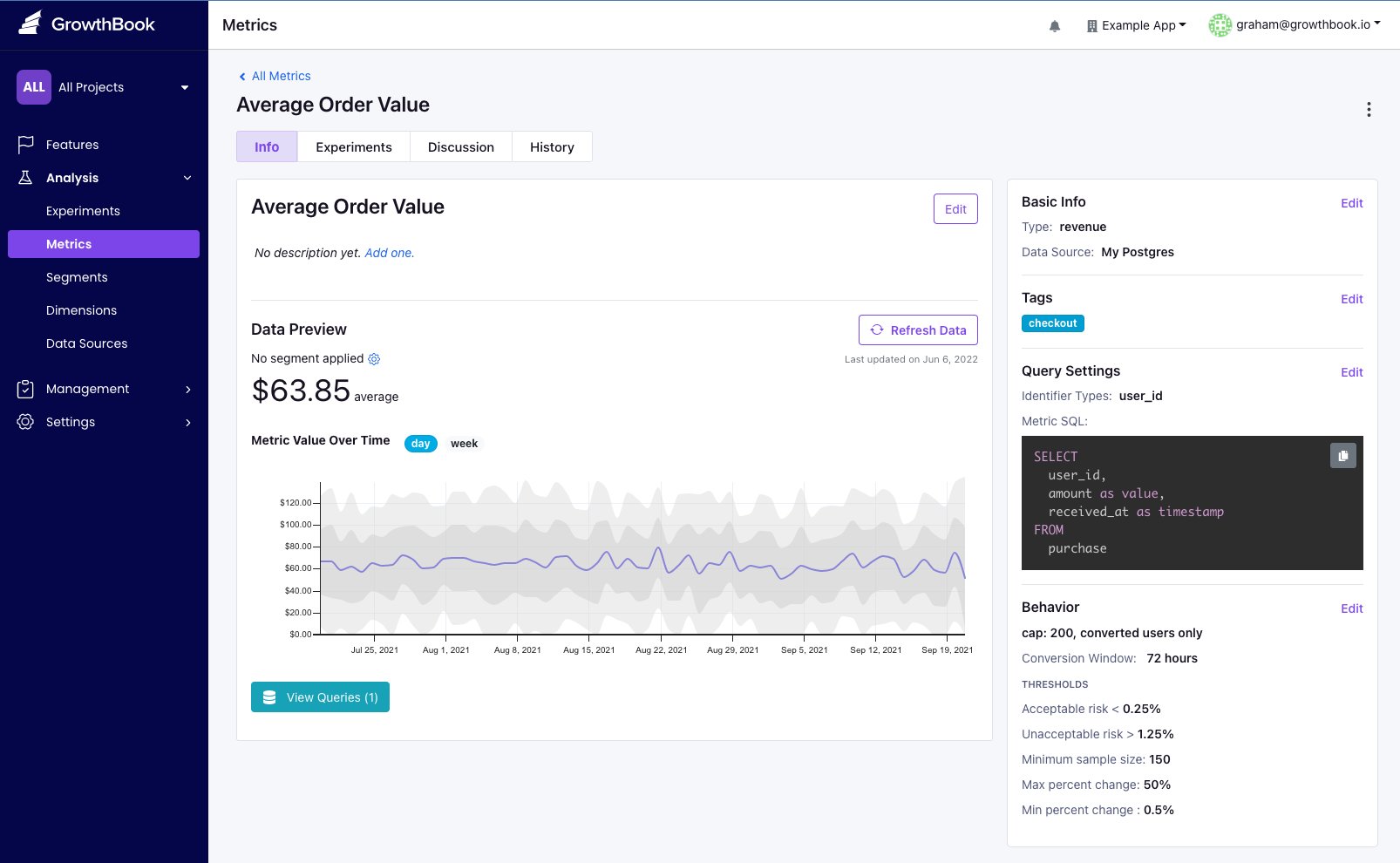This screenshot has width=1400, height=863.
Task: Open the notifications bell icon
Action: click(1055, 26)
